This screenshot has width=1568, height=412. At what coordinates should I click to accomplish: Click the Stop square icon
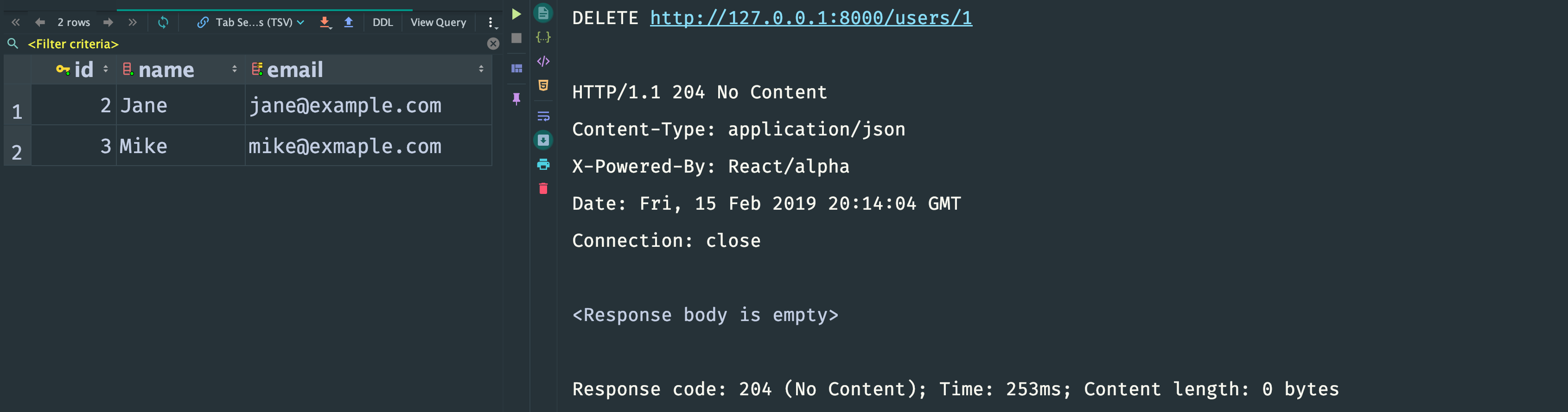pos(516,39)
